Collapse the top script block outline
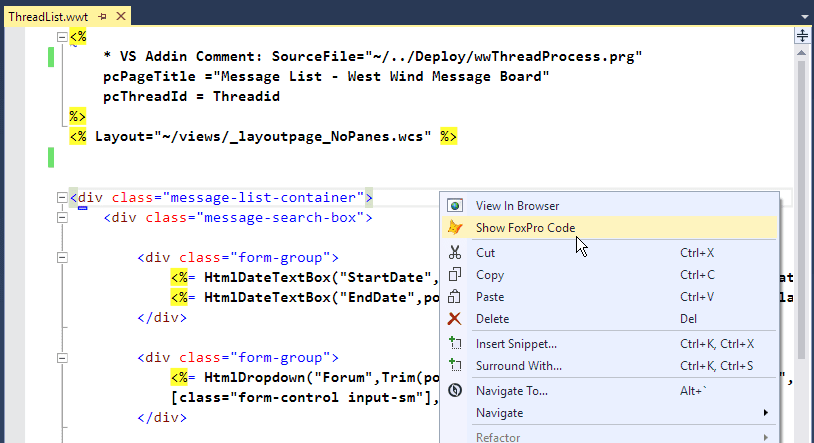This screenshot has width=814, height=443. tap(62, 37)
